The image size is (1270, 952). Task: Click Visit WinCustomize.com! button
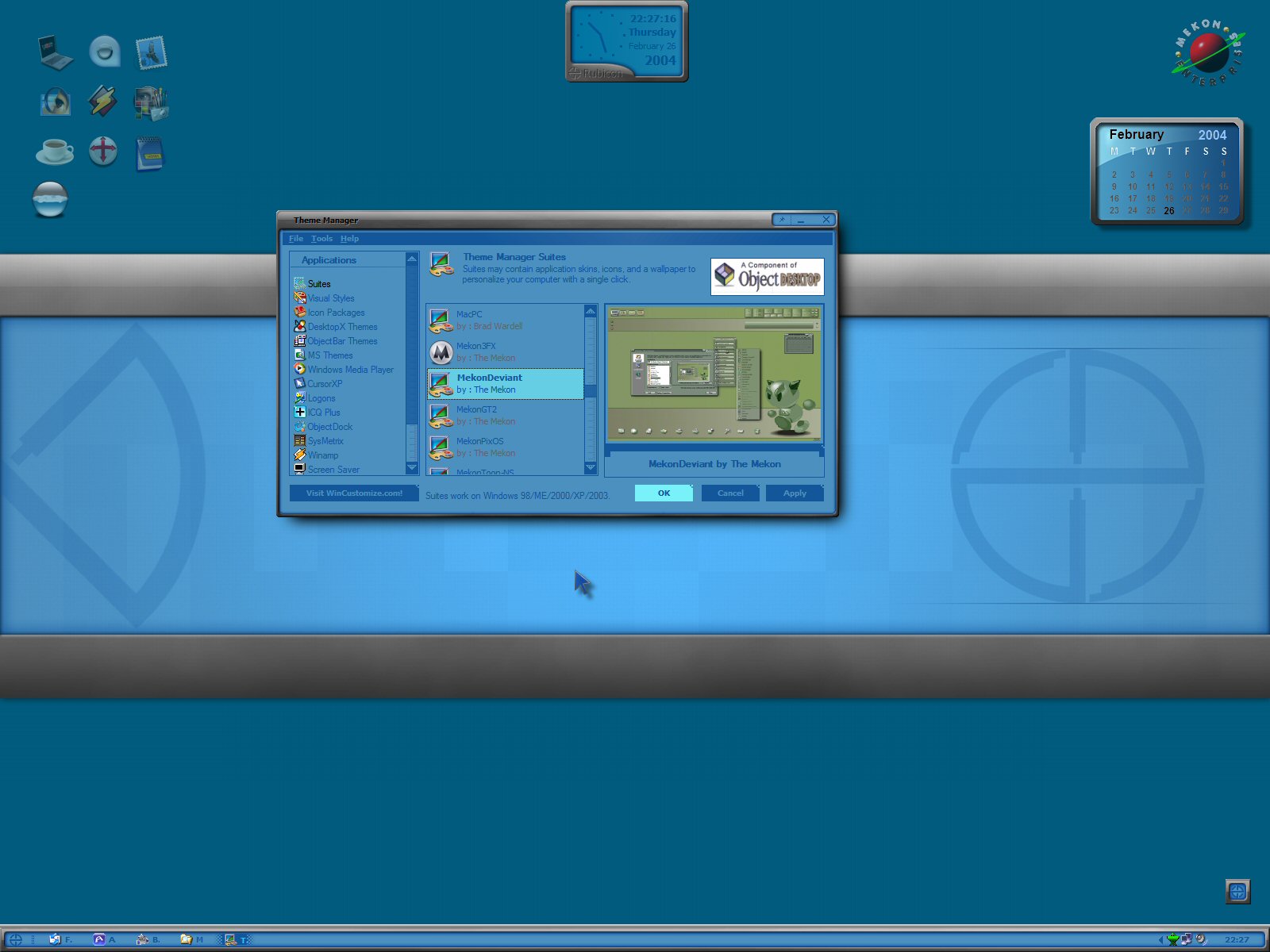(x=354, y=493)
